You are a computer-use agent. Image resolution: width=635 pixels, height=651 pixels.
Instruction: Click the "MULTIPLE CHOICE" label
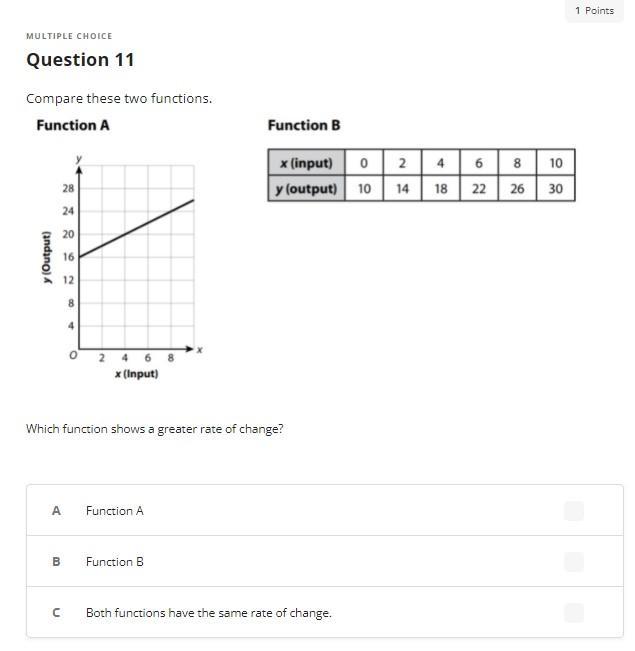(x=69, y=36)
